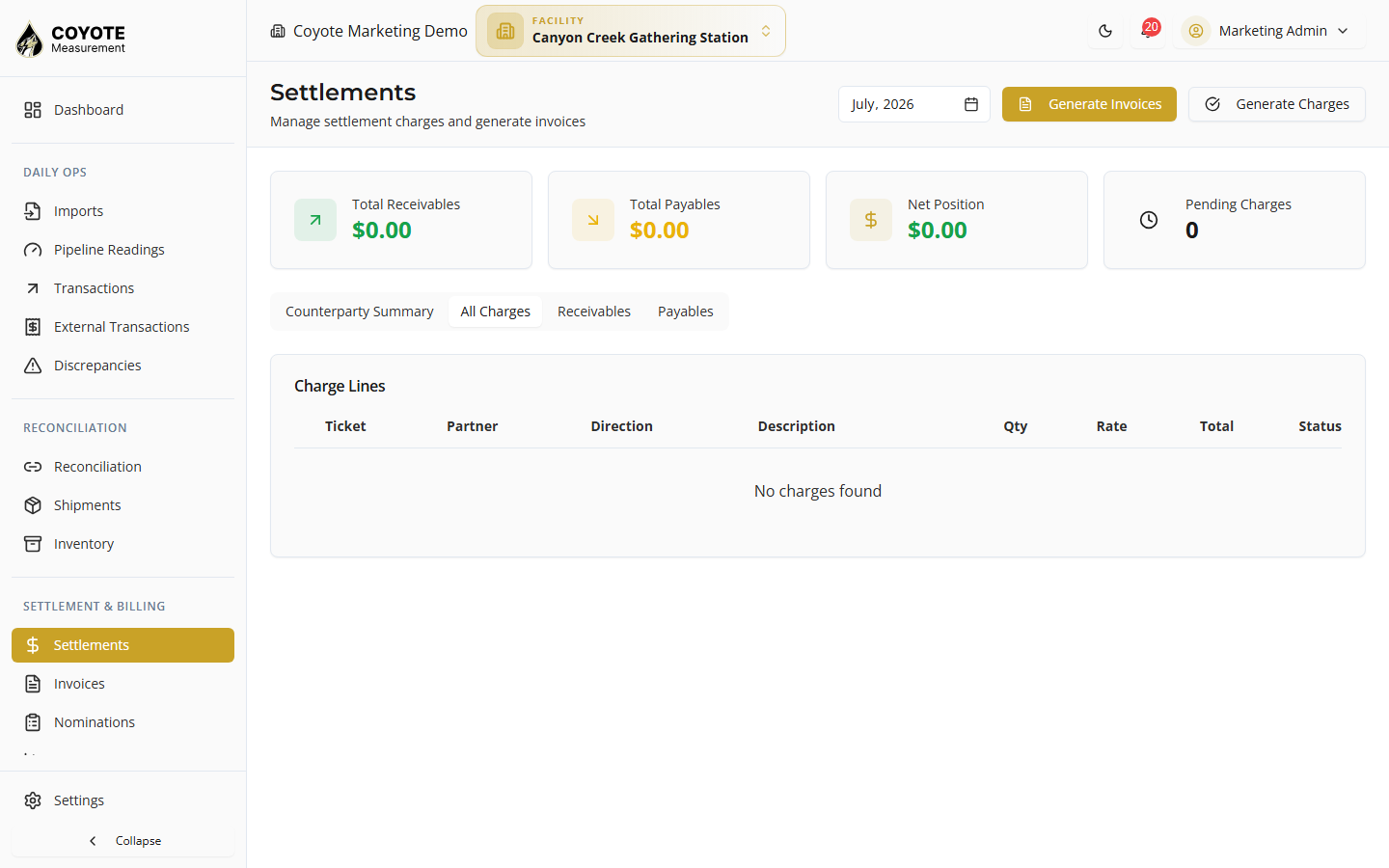Viewport: 1389px width, 868px height.
Task: Open Settings from sidebar
Action: click(123, 800)
